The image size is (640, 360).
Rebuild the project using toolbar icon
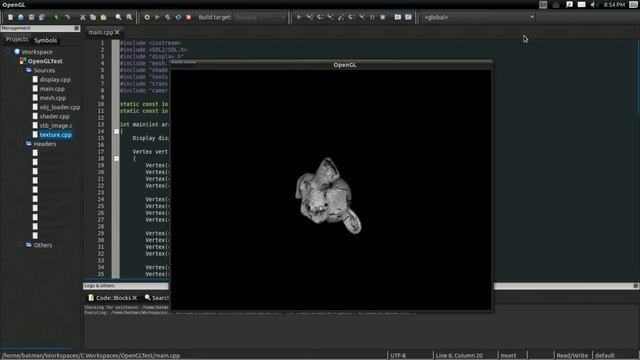178,17
